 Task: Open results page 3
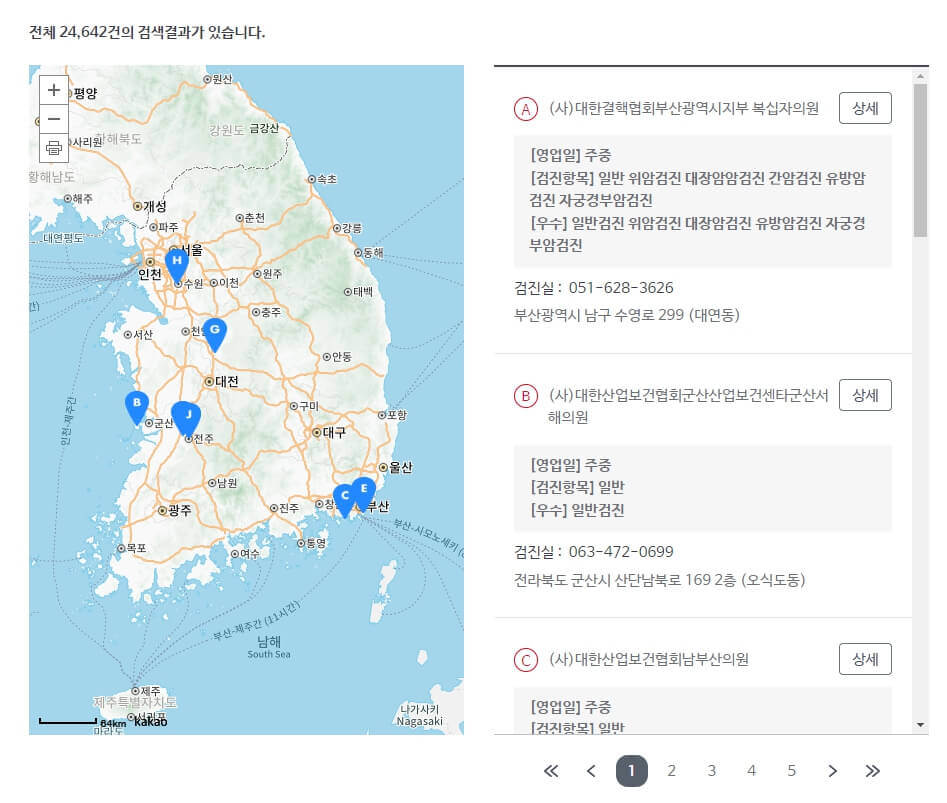tap(711, 771)
